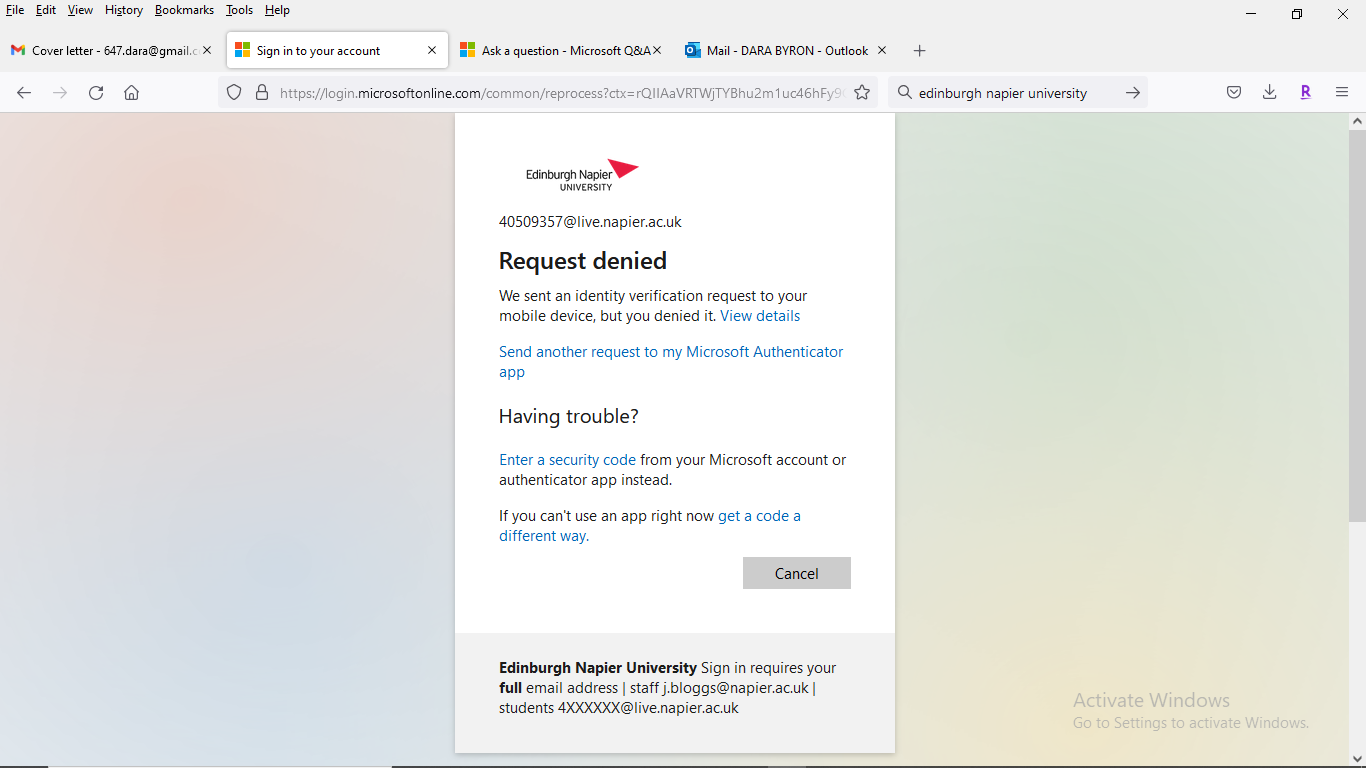1366x768 pixels.
Task: Open the Firefox application menu
Action: tap(1342, 92)
